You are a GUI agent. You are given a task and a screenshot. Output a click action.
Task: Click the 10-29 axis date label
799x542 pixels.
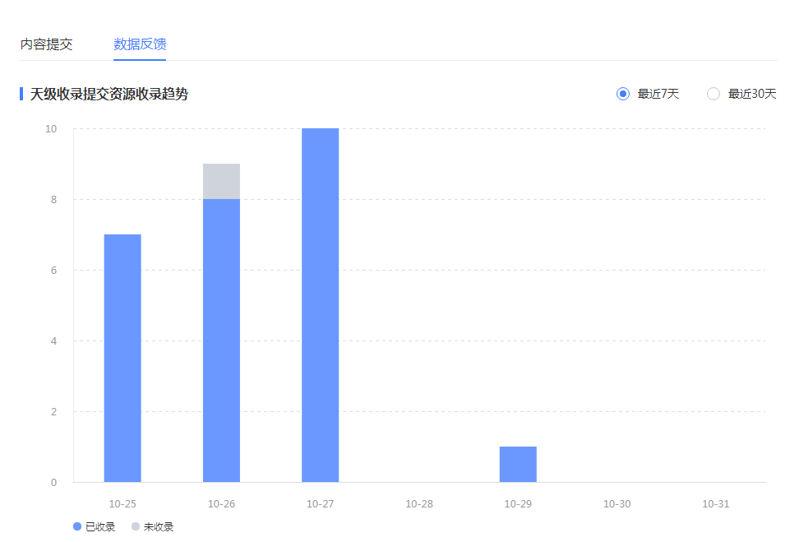coord(518,504)
